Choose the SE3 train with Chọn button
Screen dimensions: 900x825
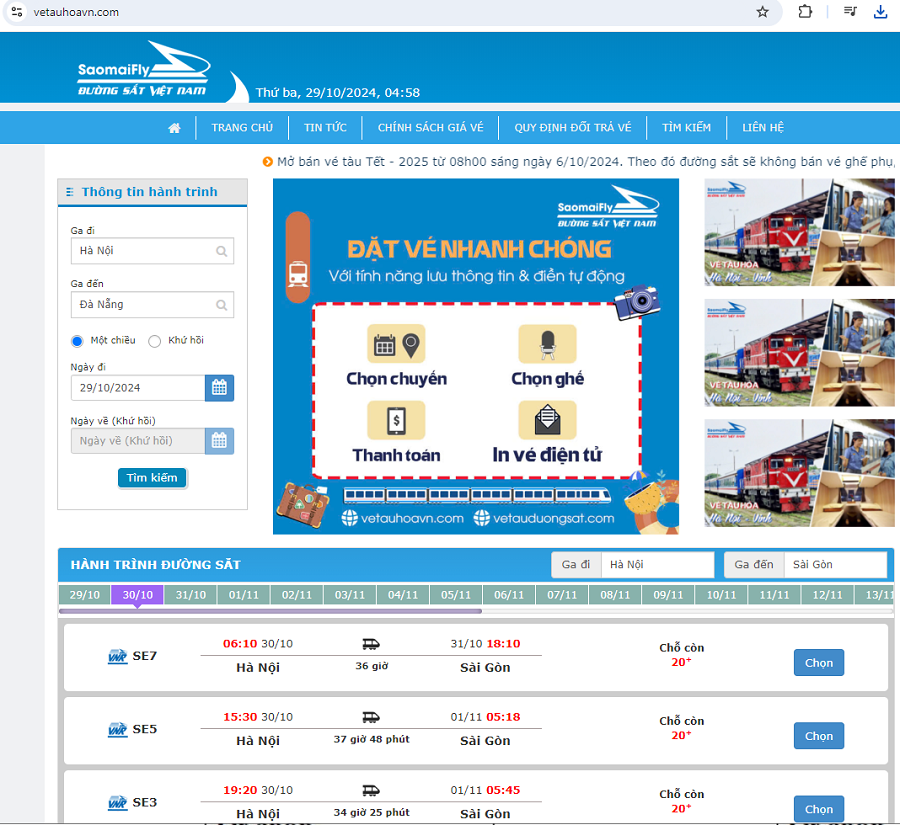[x=818, y=808]
